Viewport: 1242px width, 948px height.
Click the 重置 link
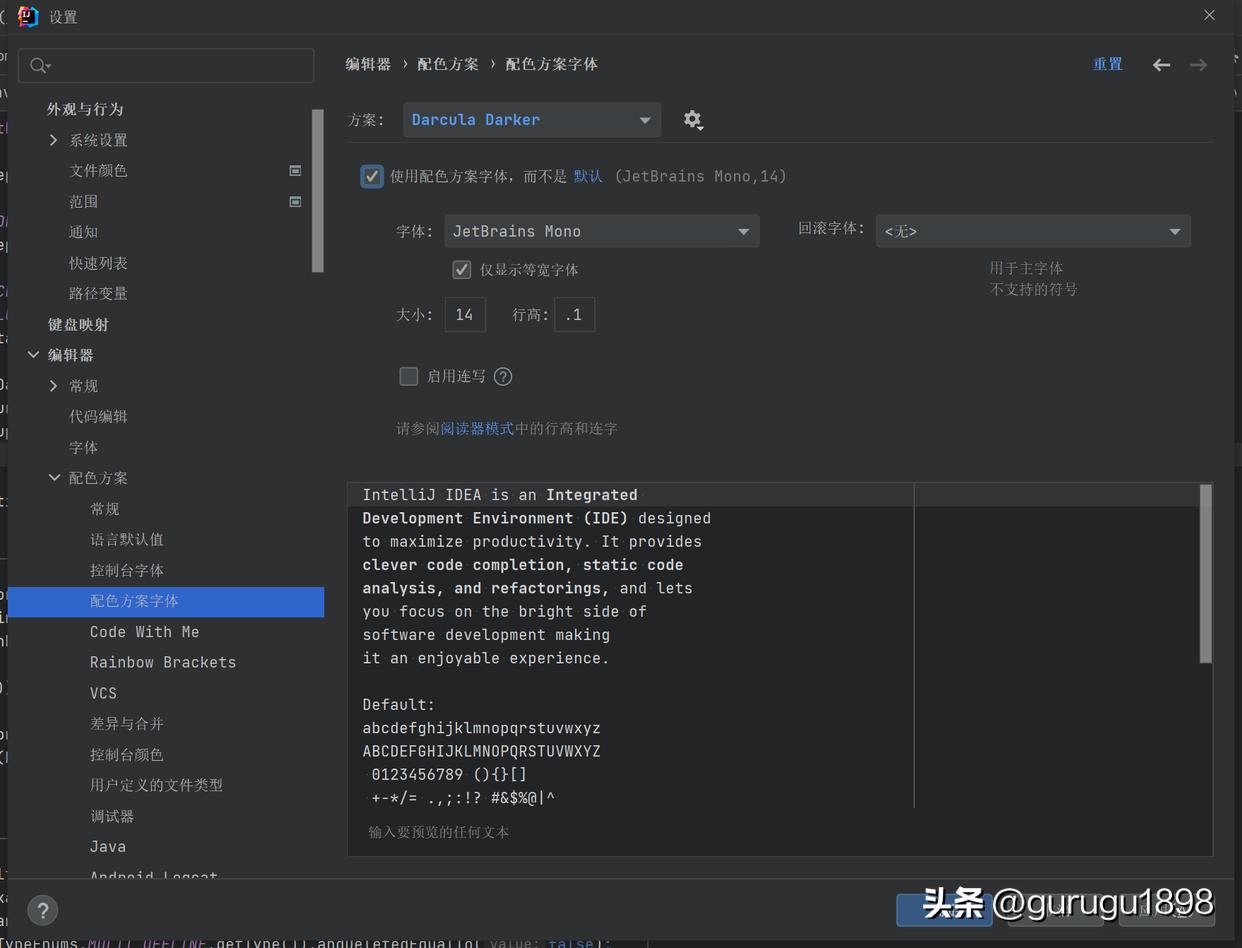click(1108, 63)
